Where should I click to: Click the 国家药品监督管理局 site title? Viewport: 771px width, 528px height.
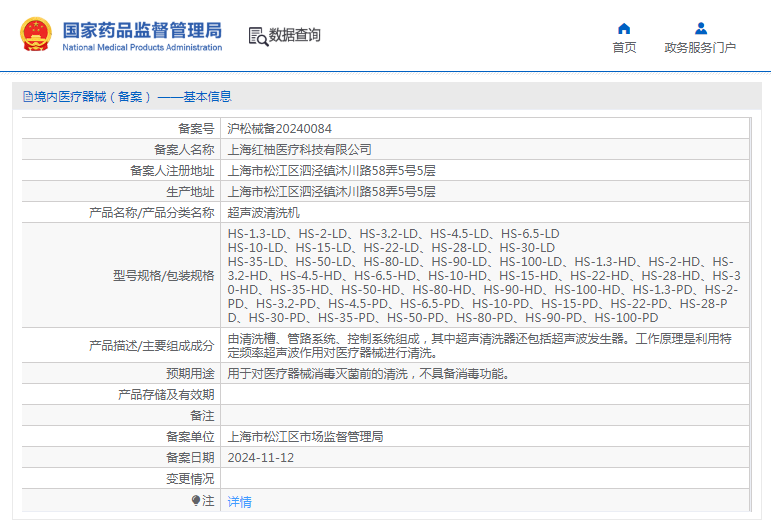[x=142, y=30]
